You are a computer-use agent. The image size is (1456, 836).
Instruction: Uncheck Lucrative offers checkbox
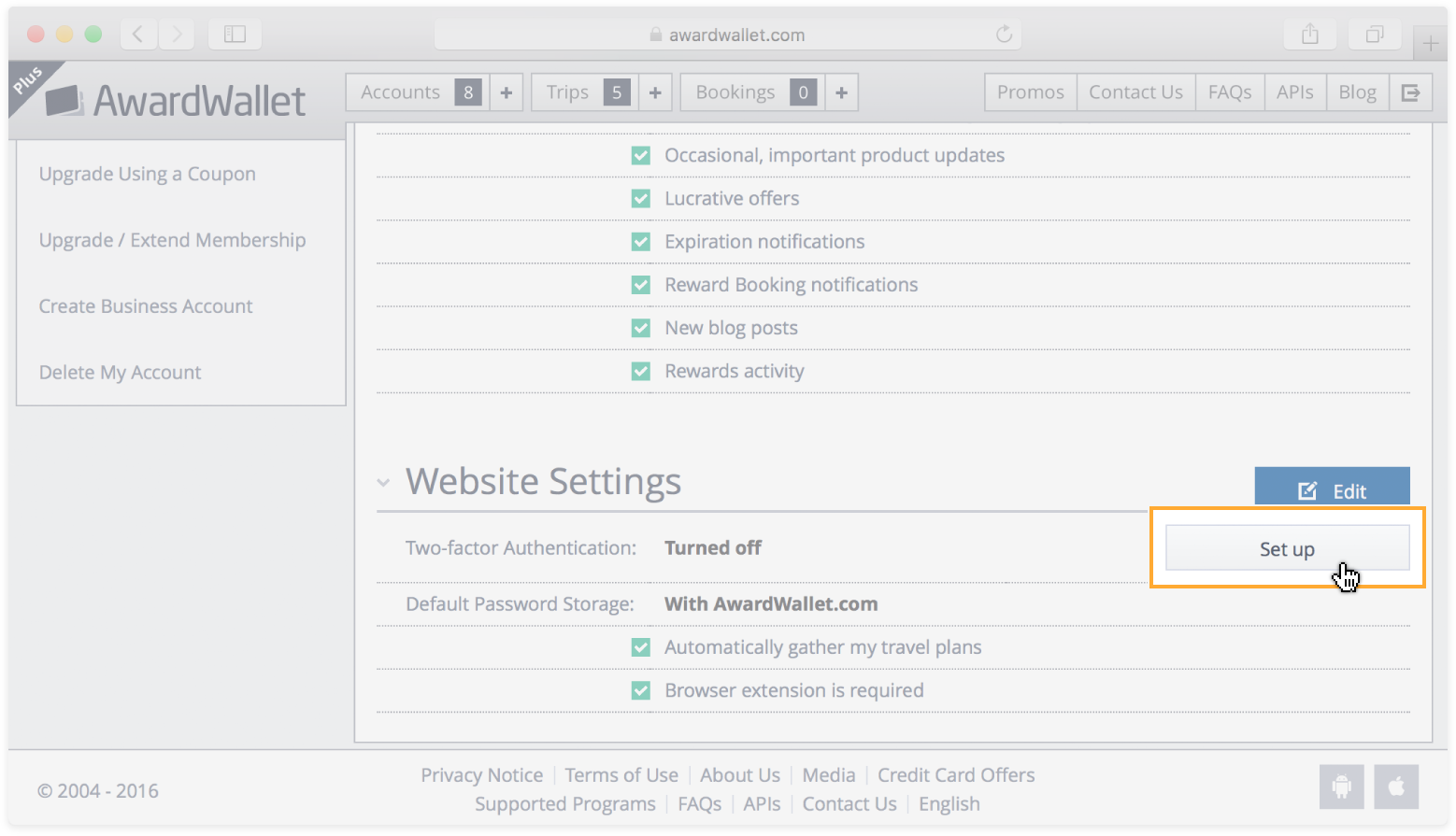[x=641, y=198]
